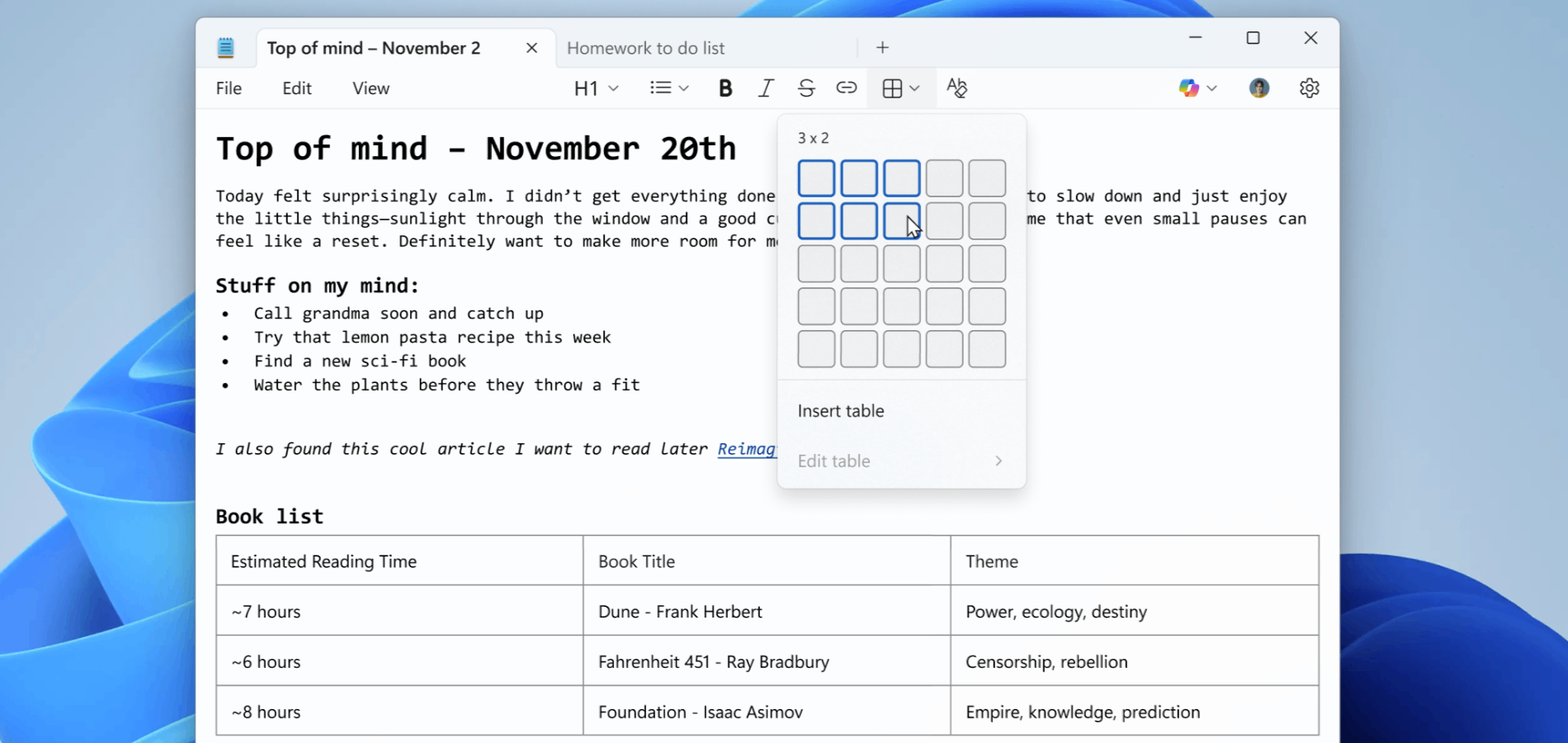The height and width of the screenshot is (743, 1568).
Task: Select the third row, third column grid cell
Action: (902, 264)
